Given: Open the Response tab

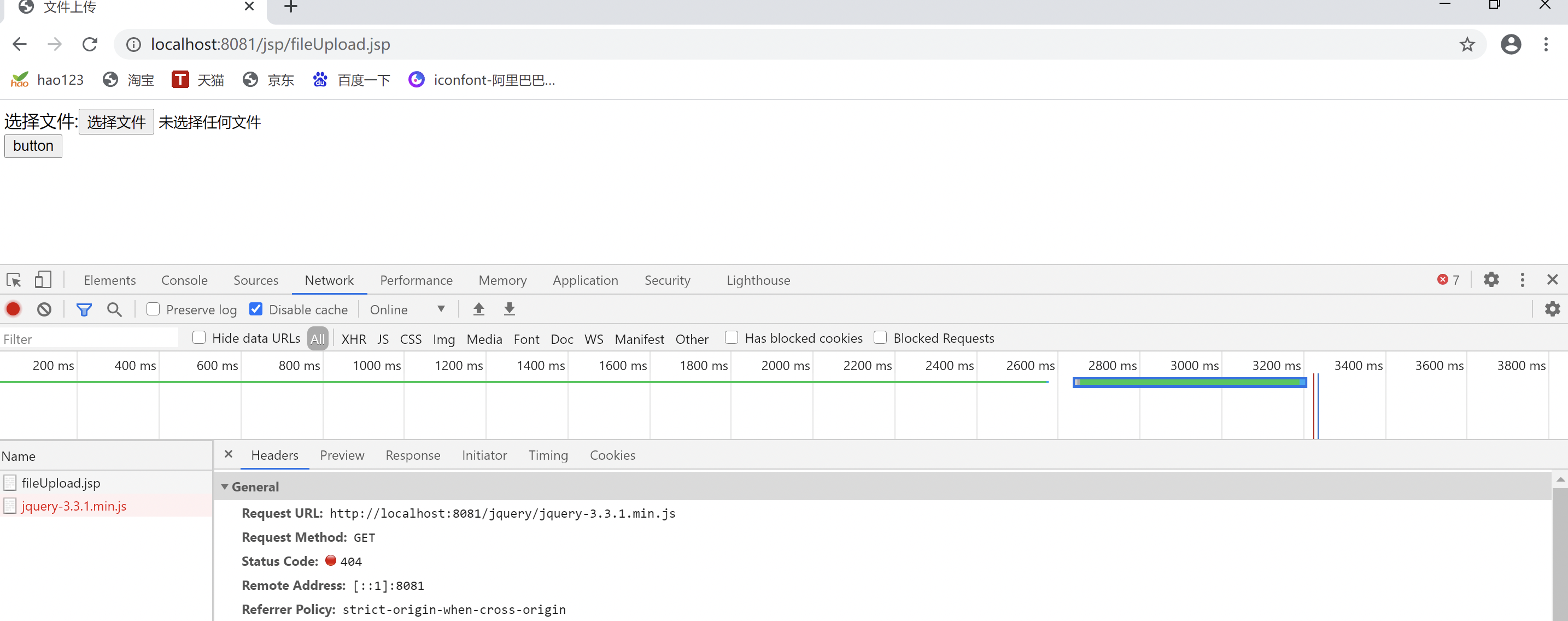Looking at the screenshot, I should pyautogui.click(x=413, y=455).
